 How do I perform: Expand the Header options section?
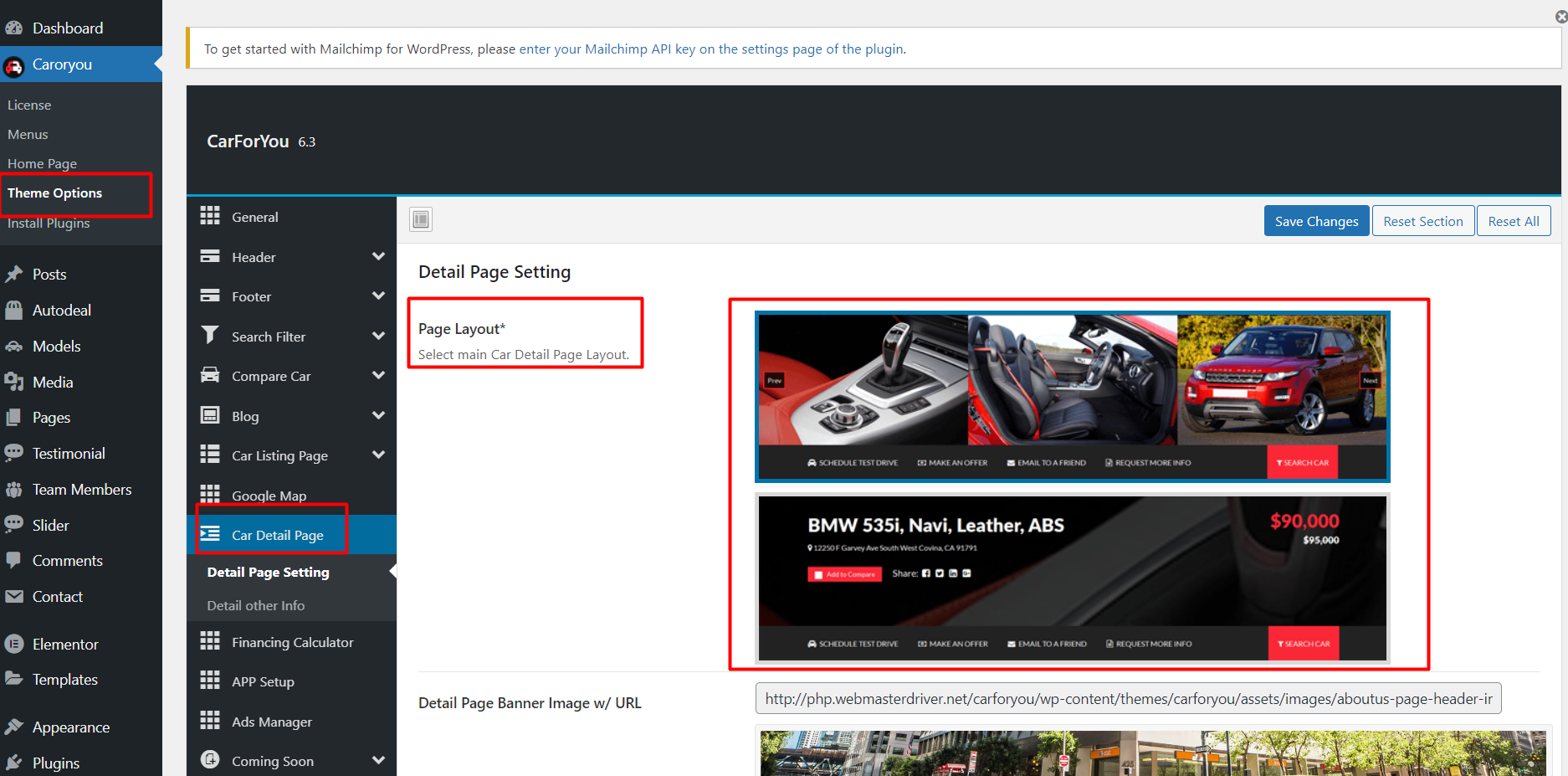click(x=378, y=256)
